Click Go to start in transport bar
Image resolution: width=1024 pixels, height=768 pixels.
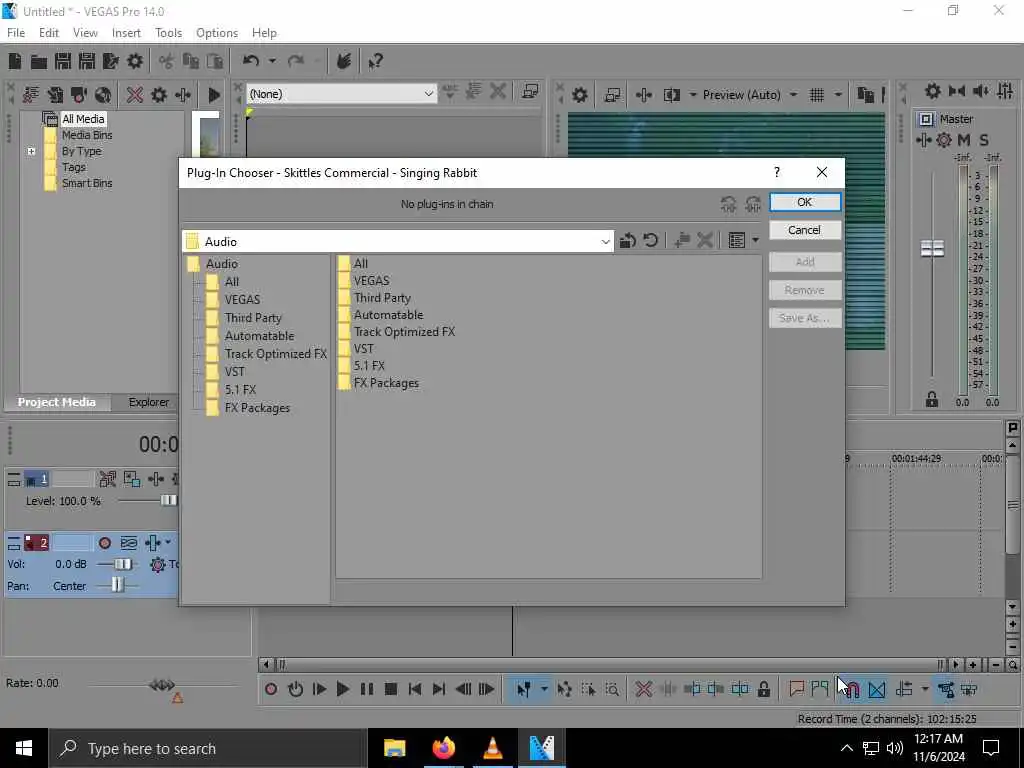tap(415, 689)
